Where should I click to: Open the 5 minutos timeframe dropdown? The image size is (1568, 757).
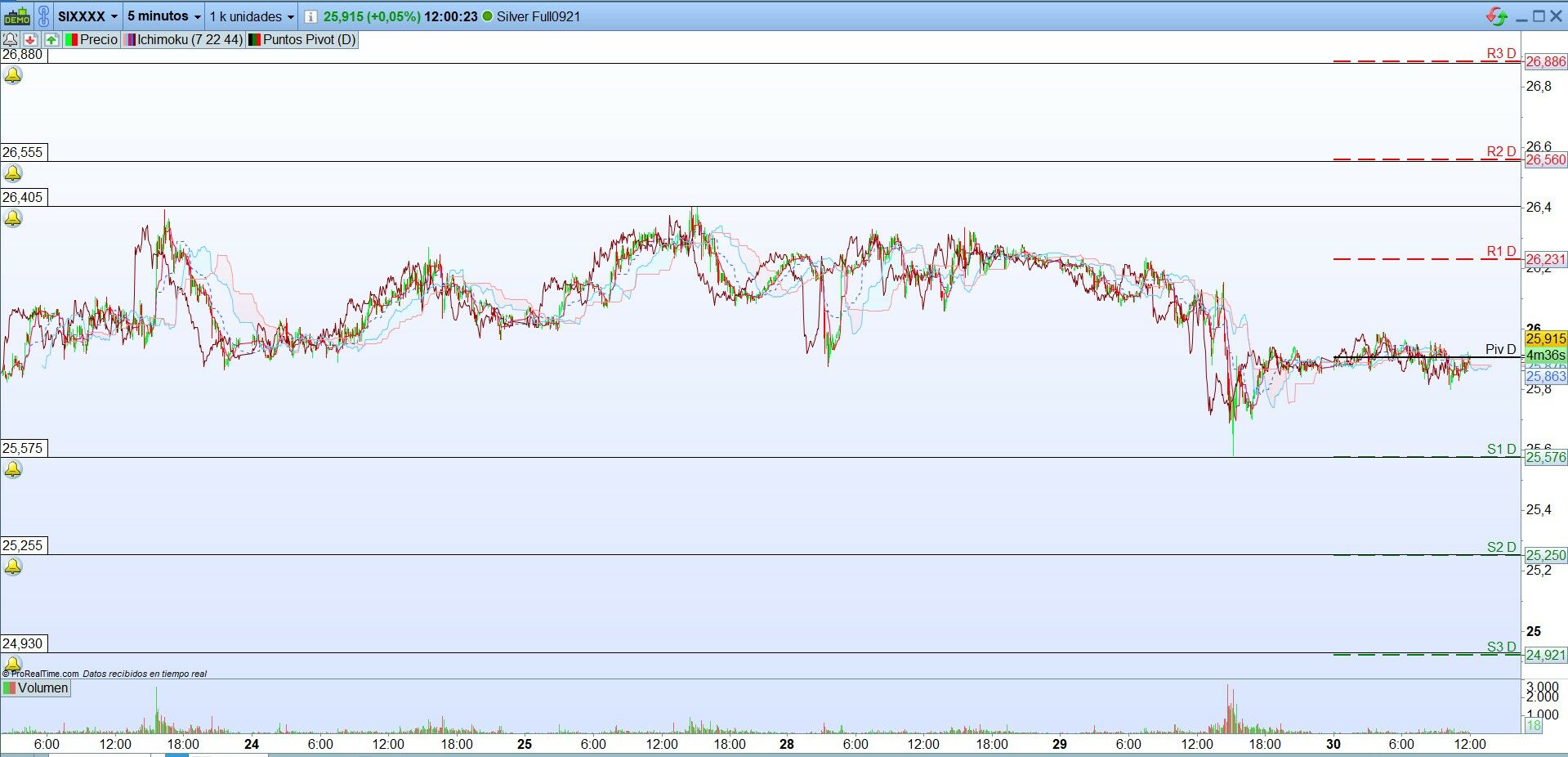point(163,16)
